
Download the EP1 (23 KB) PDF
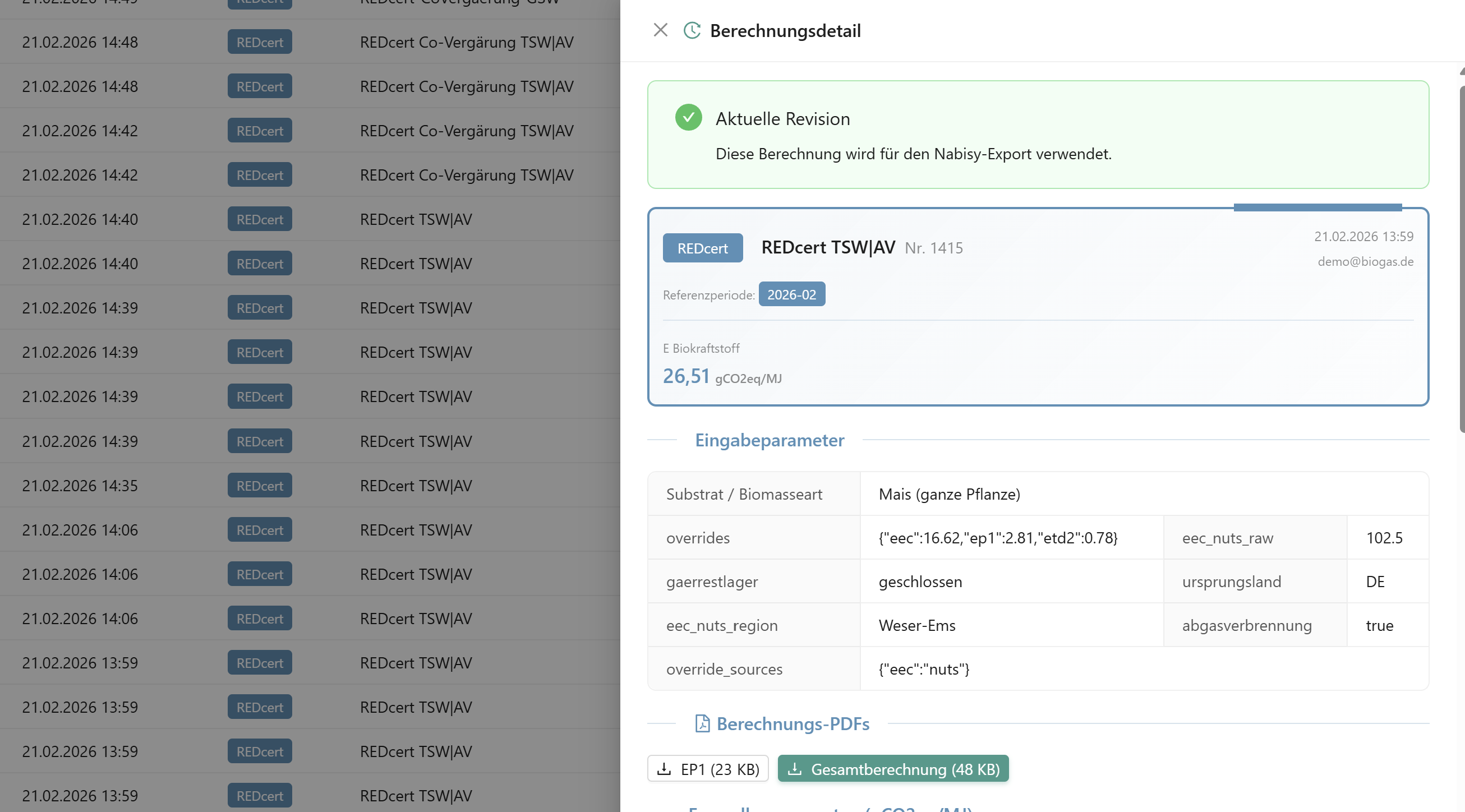(708, 769)
